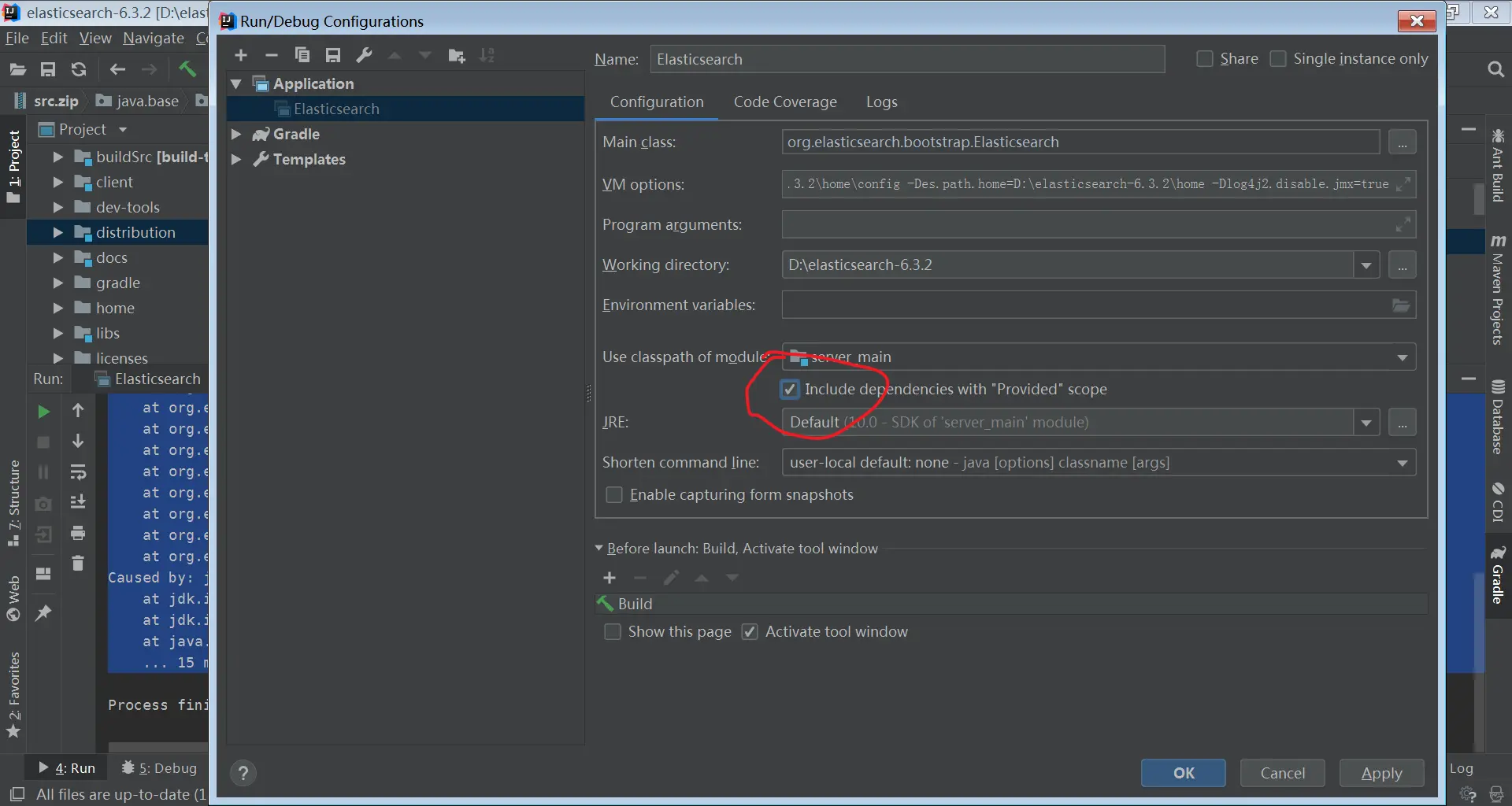This screenshot has width=1512, height=806.
Task: Open the File menu
Action: pyautogui.click(x=17, y=38)
